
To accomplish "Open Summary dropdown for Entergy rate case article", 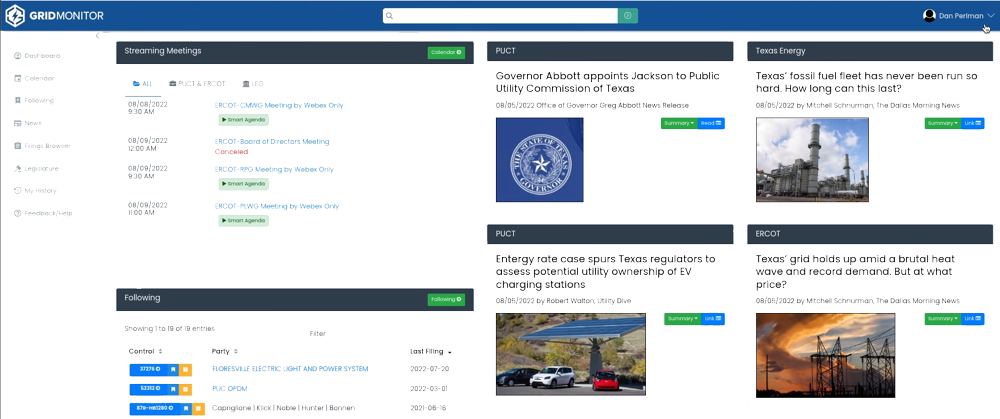I will pos(682,318).
